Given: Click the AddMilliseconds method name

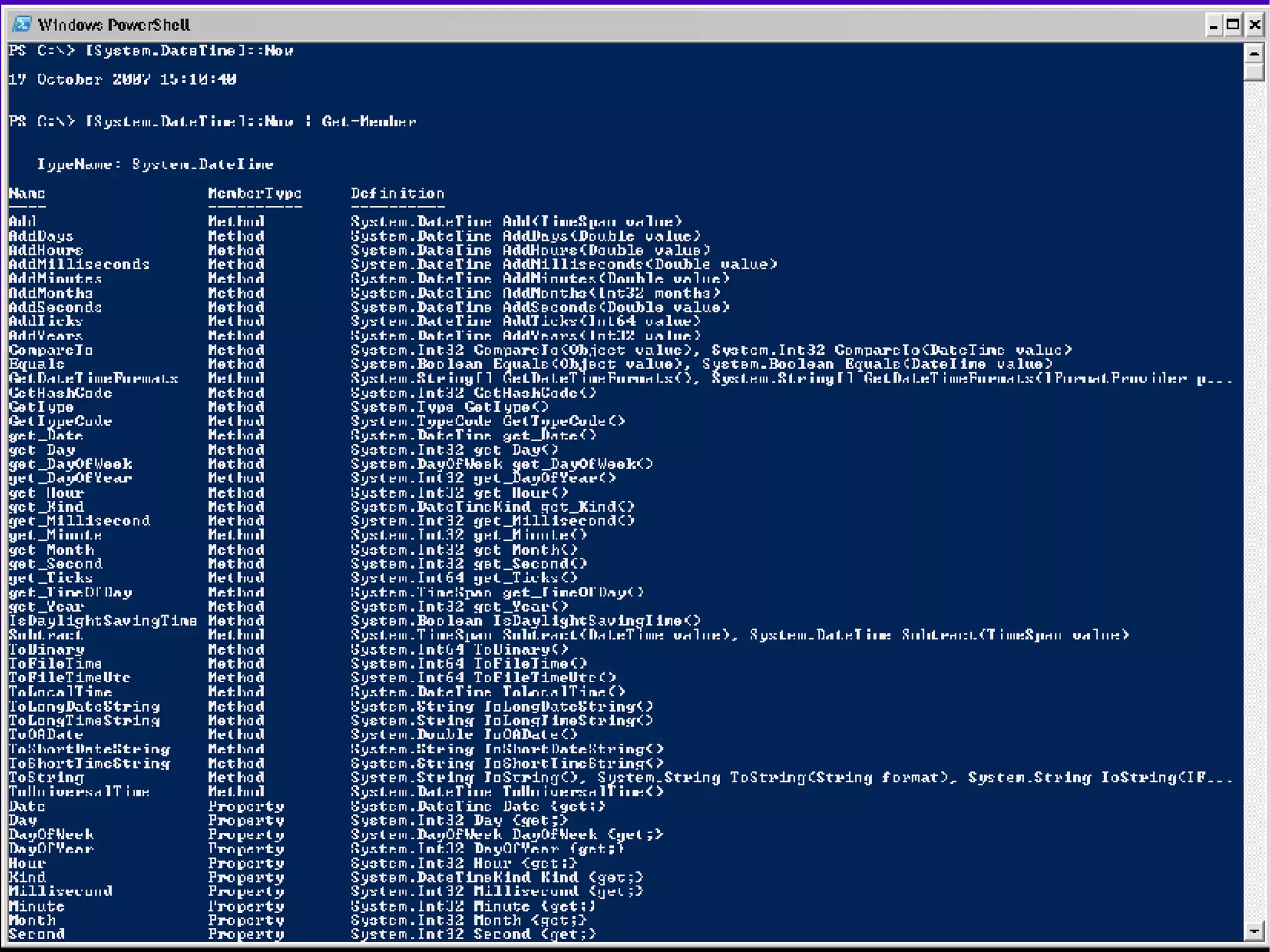Looking at the screenshot, I should [79, 264].
